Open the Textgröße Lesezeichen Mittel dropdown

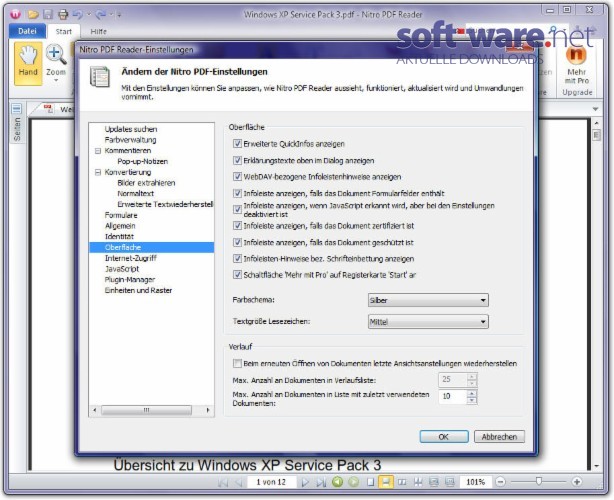[x=428, y=322]
